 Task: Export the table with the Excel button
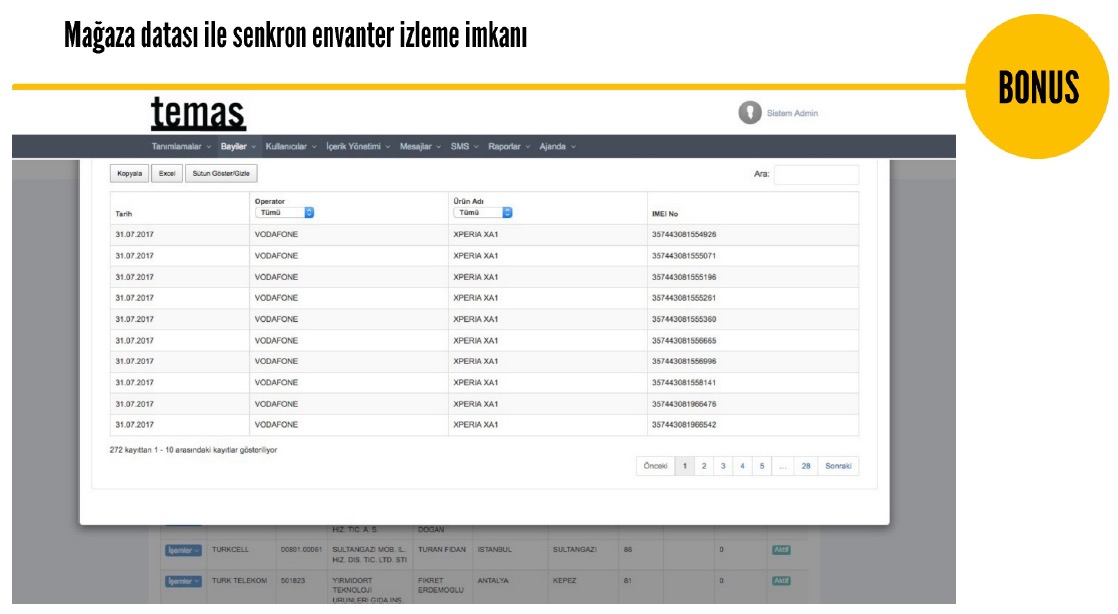[167, 173]
